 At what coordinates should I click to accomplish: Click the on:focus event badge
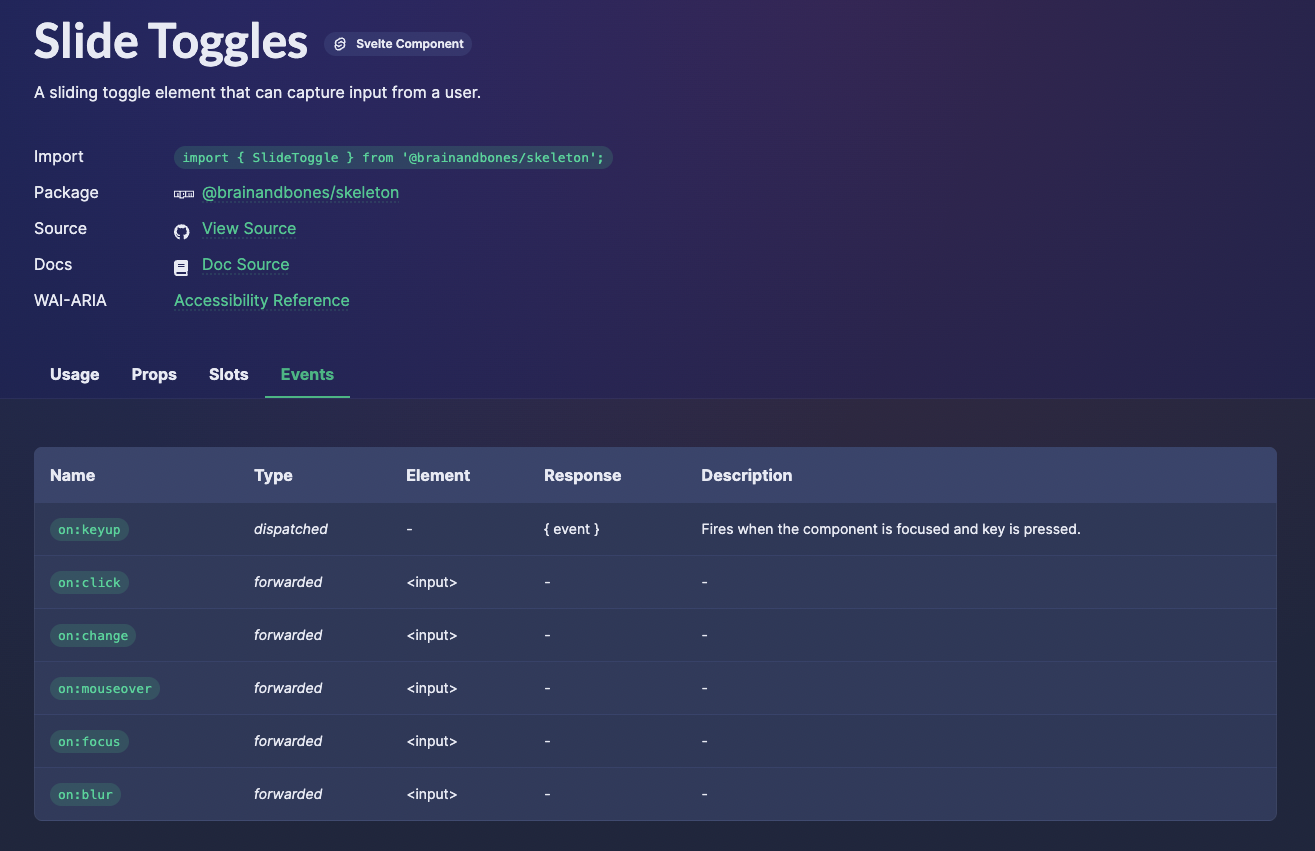pyautogui.click(x=89, y=741)
